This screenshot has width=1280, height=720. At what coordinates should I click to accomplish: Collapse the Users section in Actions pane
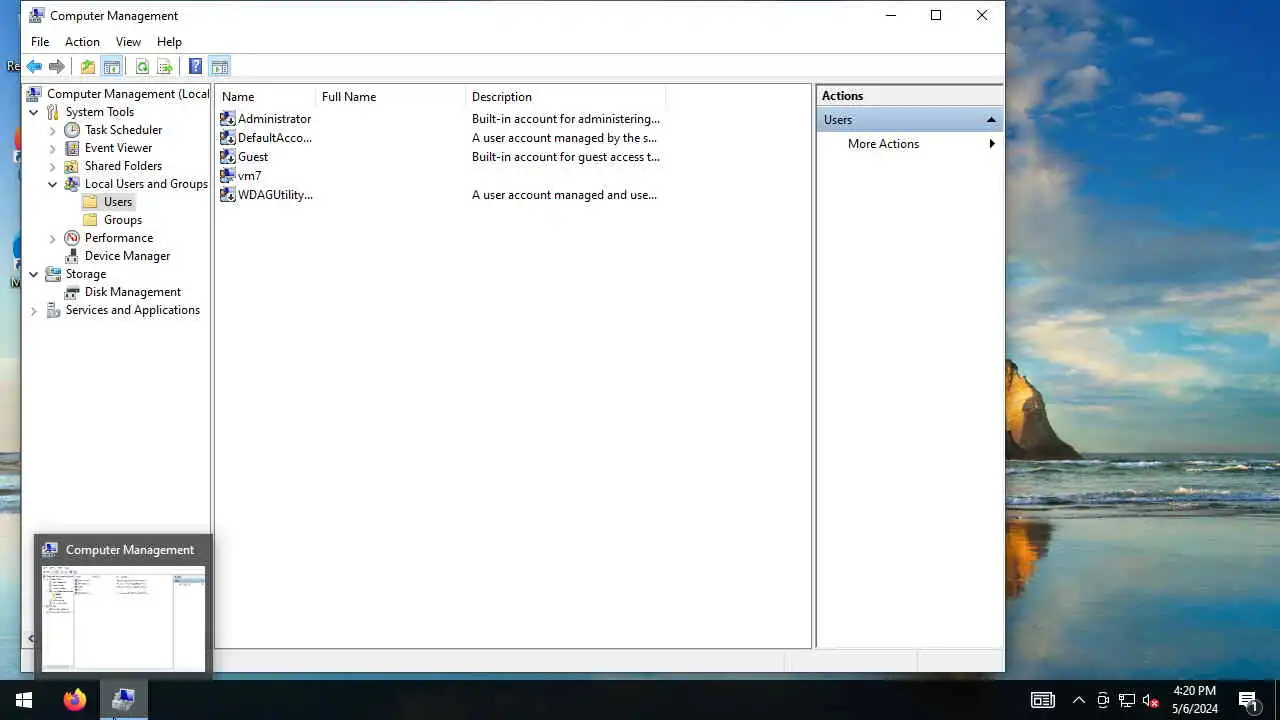pyautogui.click(x=991, y=120)
